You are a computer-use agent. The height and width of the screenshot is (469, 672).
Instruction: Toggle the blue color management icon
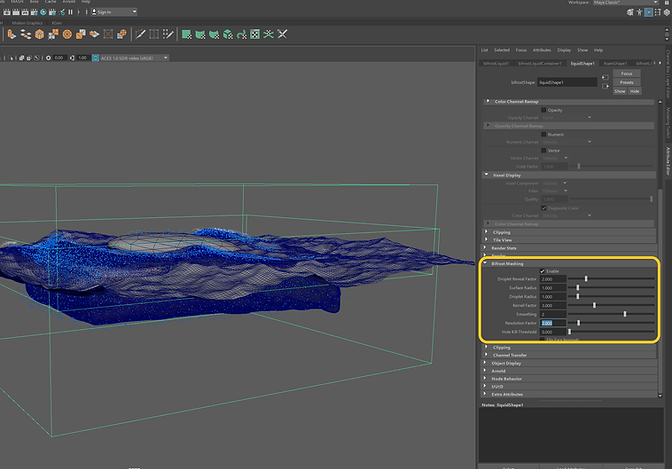click(x=95, y=58)
